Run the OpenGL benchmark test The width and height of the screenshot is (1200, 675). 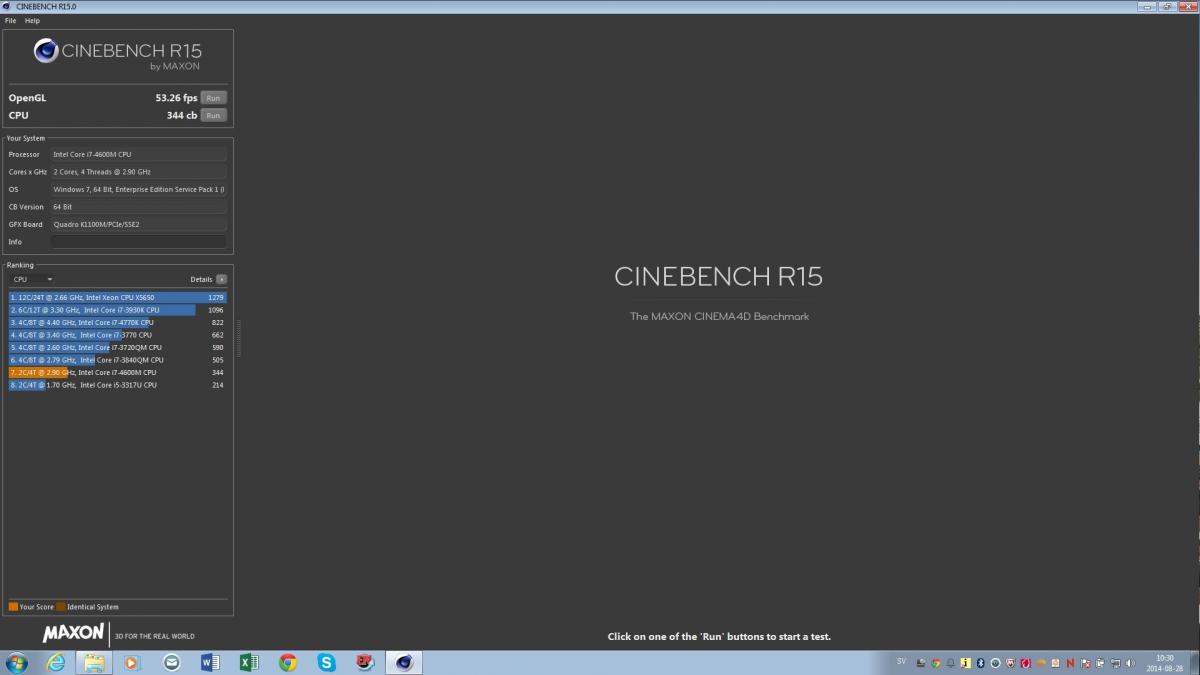[x=213, y=98]
